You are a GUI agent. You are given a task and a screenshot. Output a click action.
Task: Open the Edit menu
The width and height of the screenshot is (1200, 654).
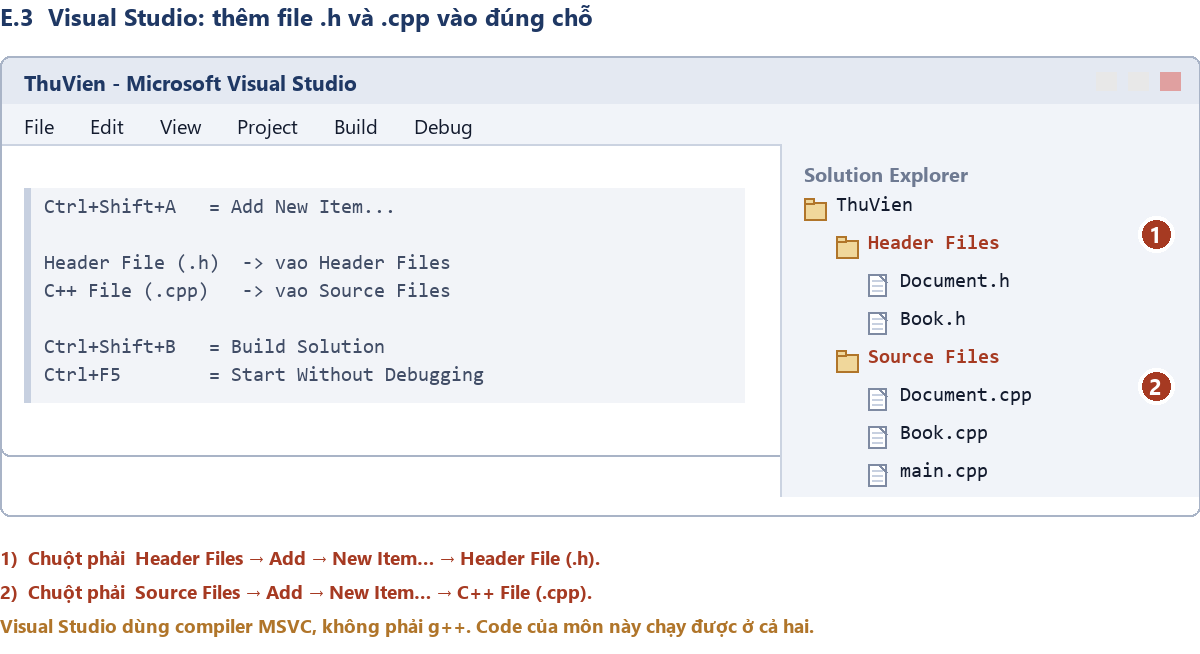(107, 127)
